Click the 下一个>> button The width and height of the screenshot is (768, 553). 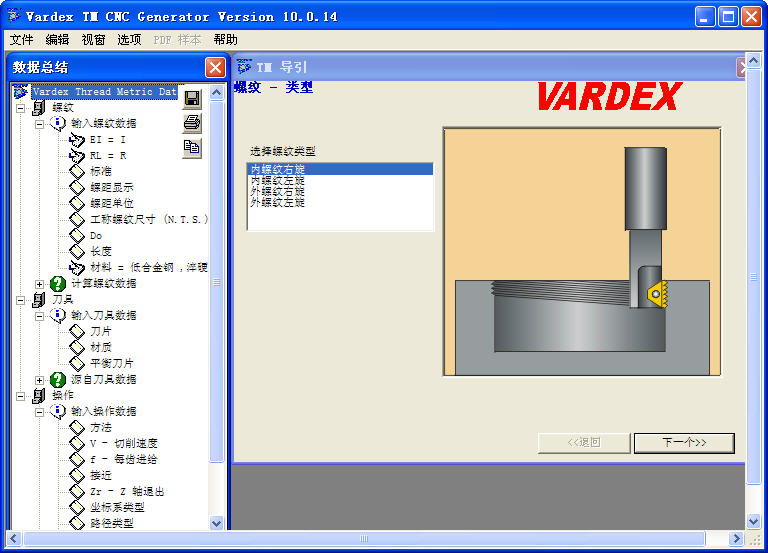tap(684, 443)
